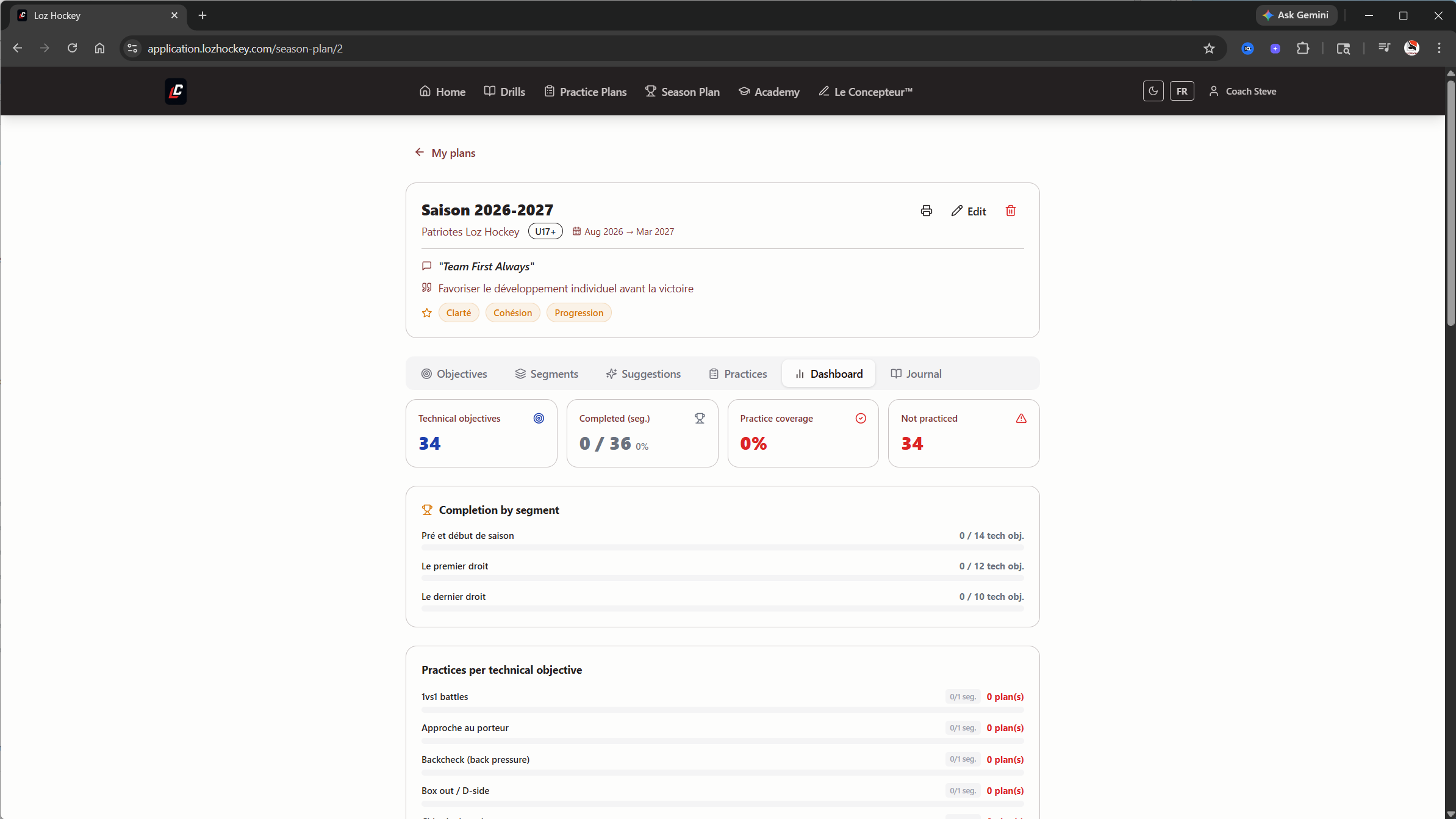Click the quote icon beside Favoriser le développement
Screen dimensions: 1456x819
[x=427, y=287]
